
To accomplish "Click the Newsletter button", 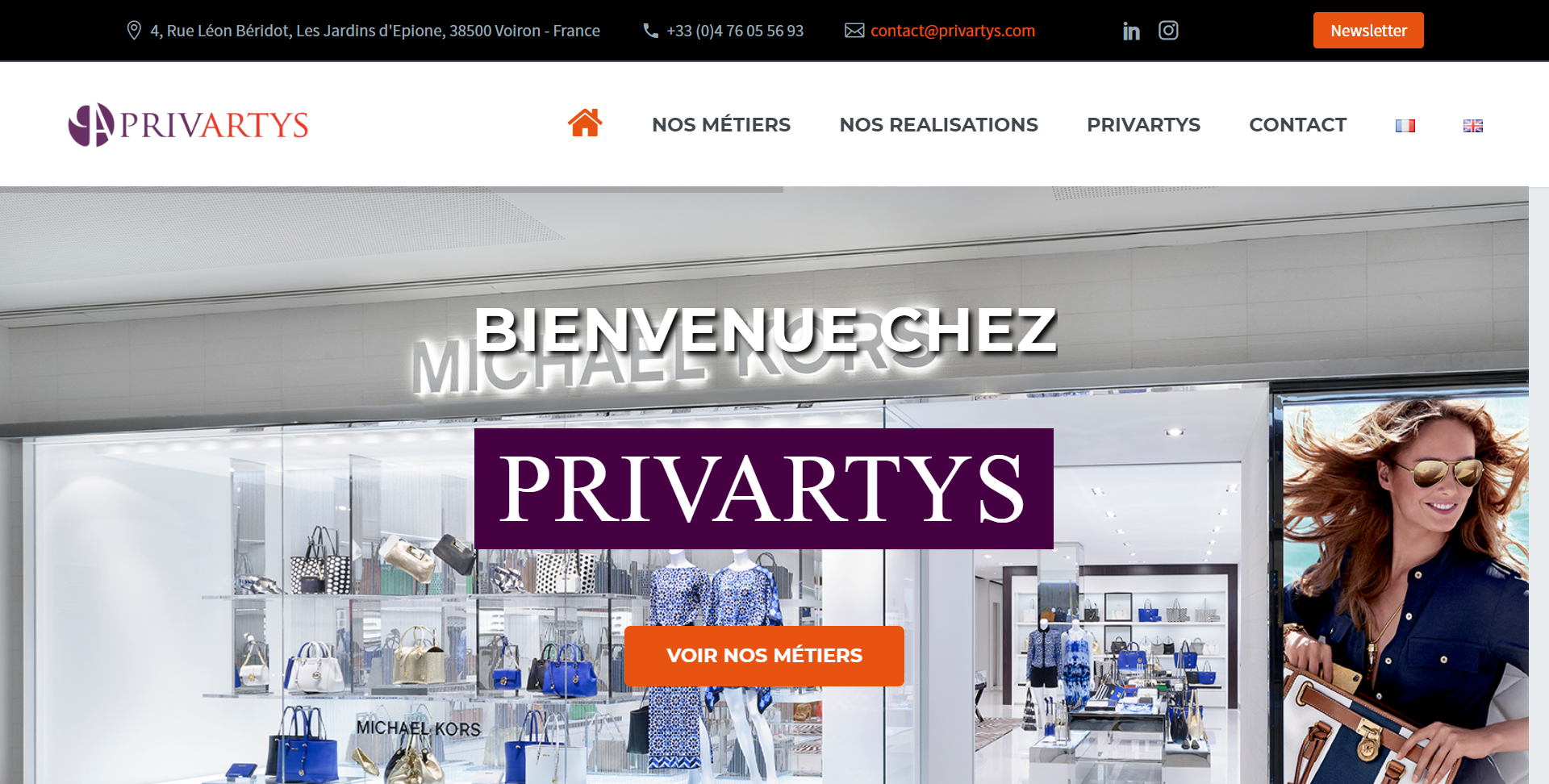I will coord(1368,31).
